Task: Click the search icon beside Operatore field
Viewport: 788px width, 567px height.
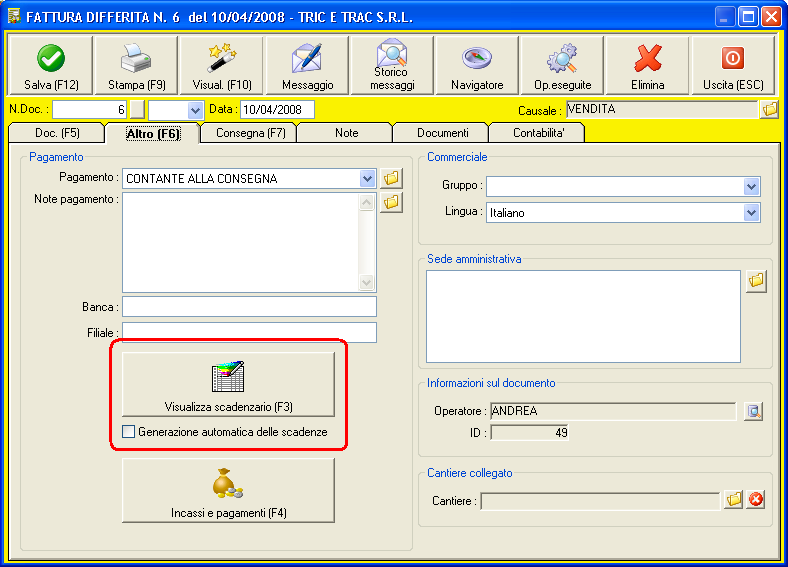Action: click(x=753, y=411)
